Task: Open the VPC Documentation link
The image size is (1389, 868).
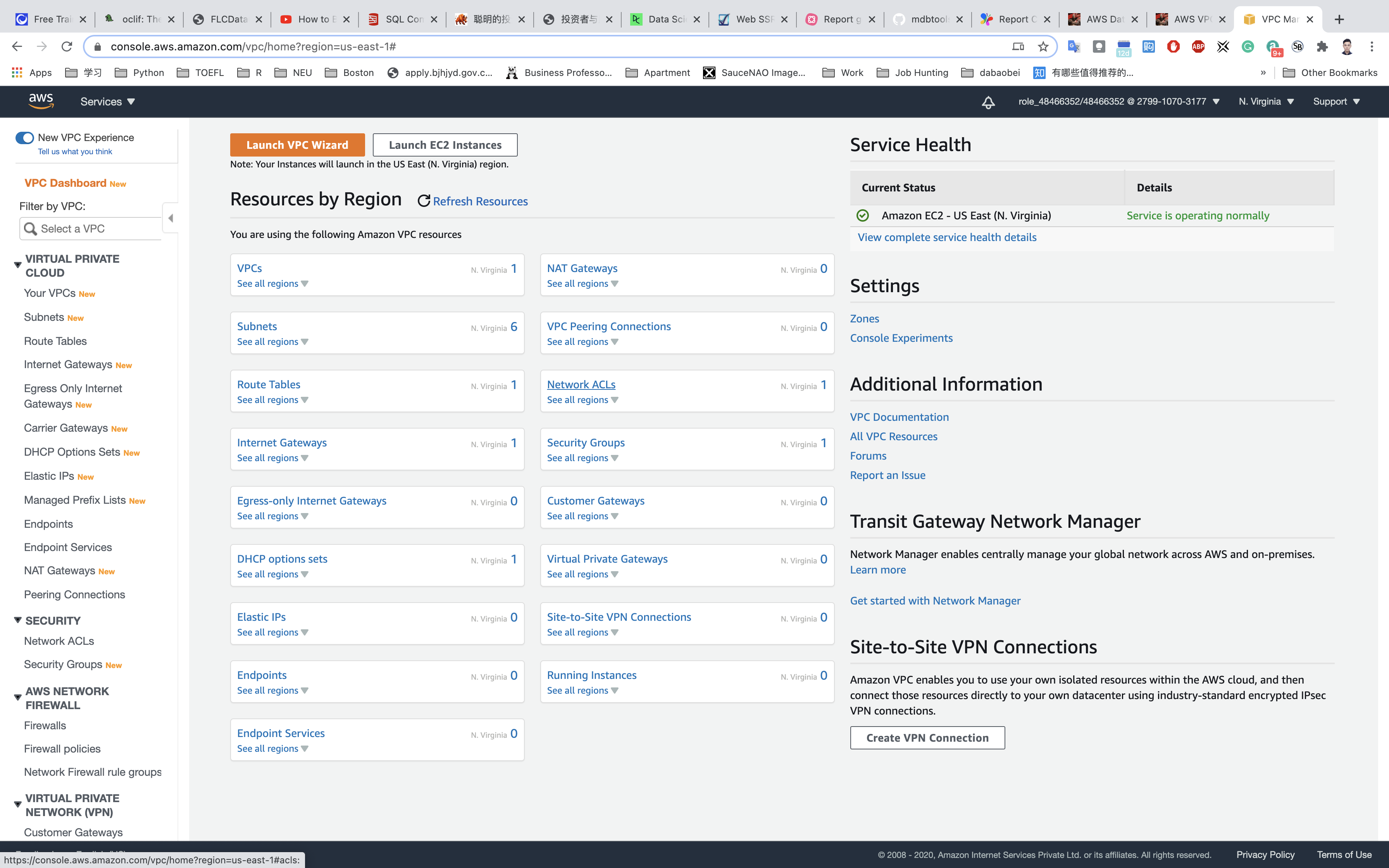Action: [x=899, y=417]
